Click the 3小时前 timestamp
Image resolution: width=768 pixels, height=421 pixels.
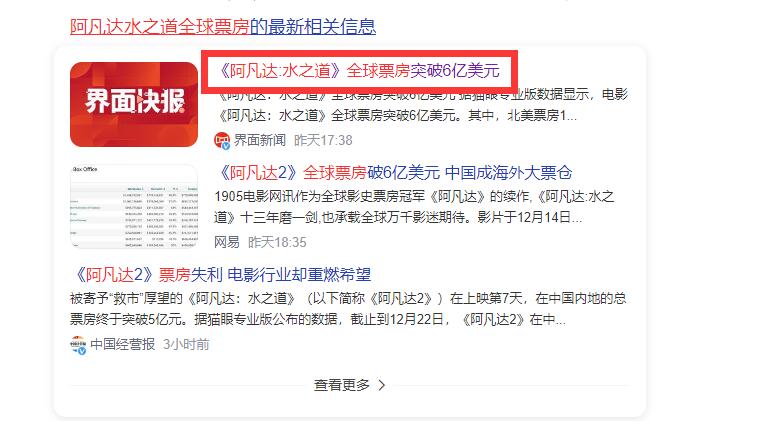pos(186,344)
